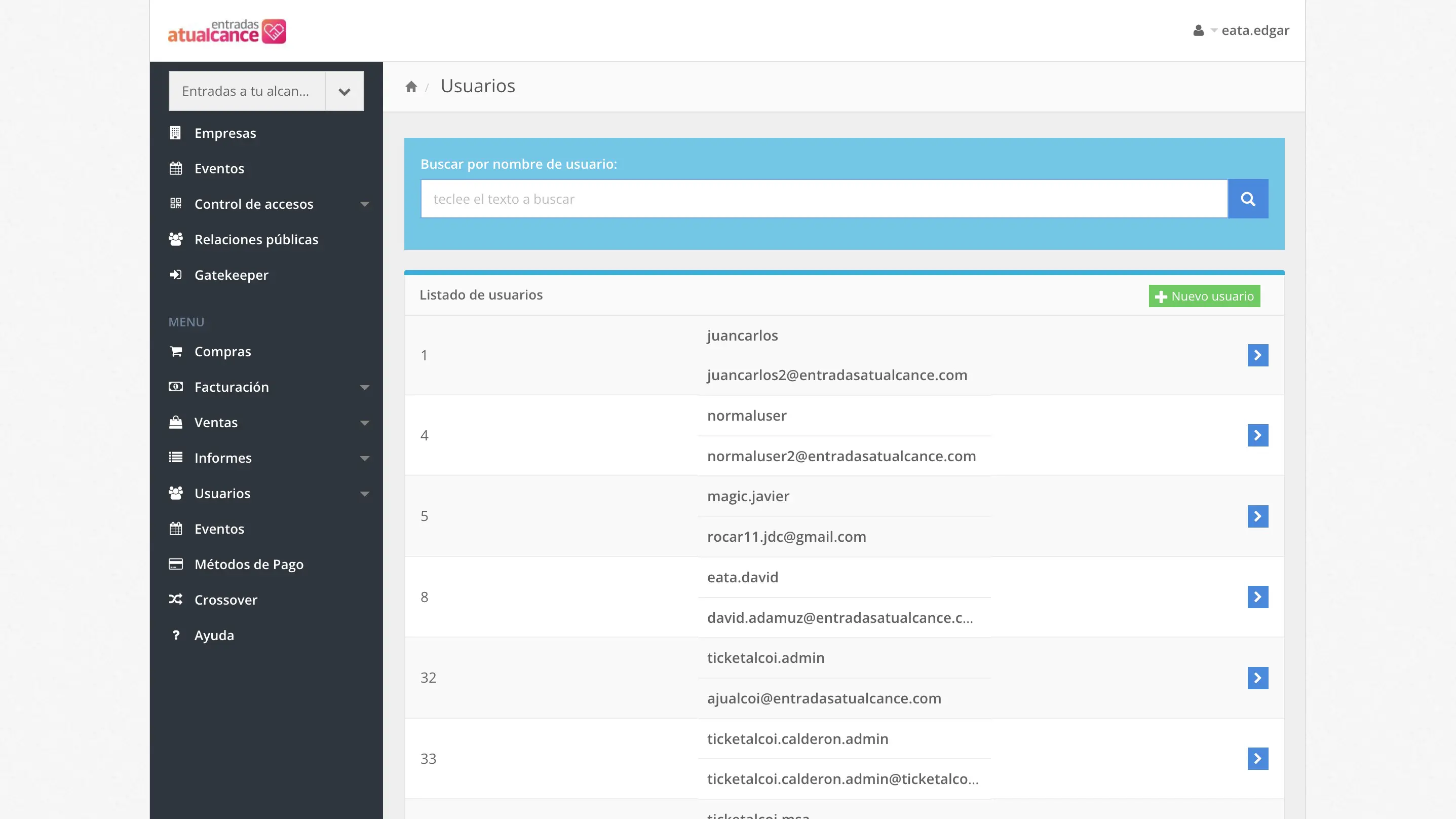The width and height of the screenshot is (1456, 819).
Task: Click the Crossover shuffle icon
Action: coord(175,600)
